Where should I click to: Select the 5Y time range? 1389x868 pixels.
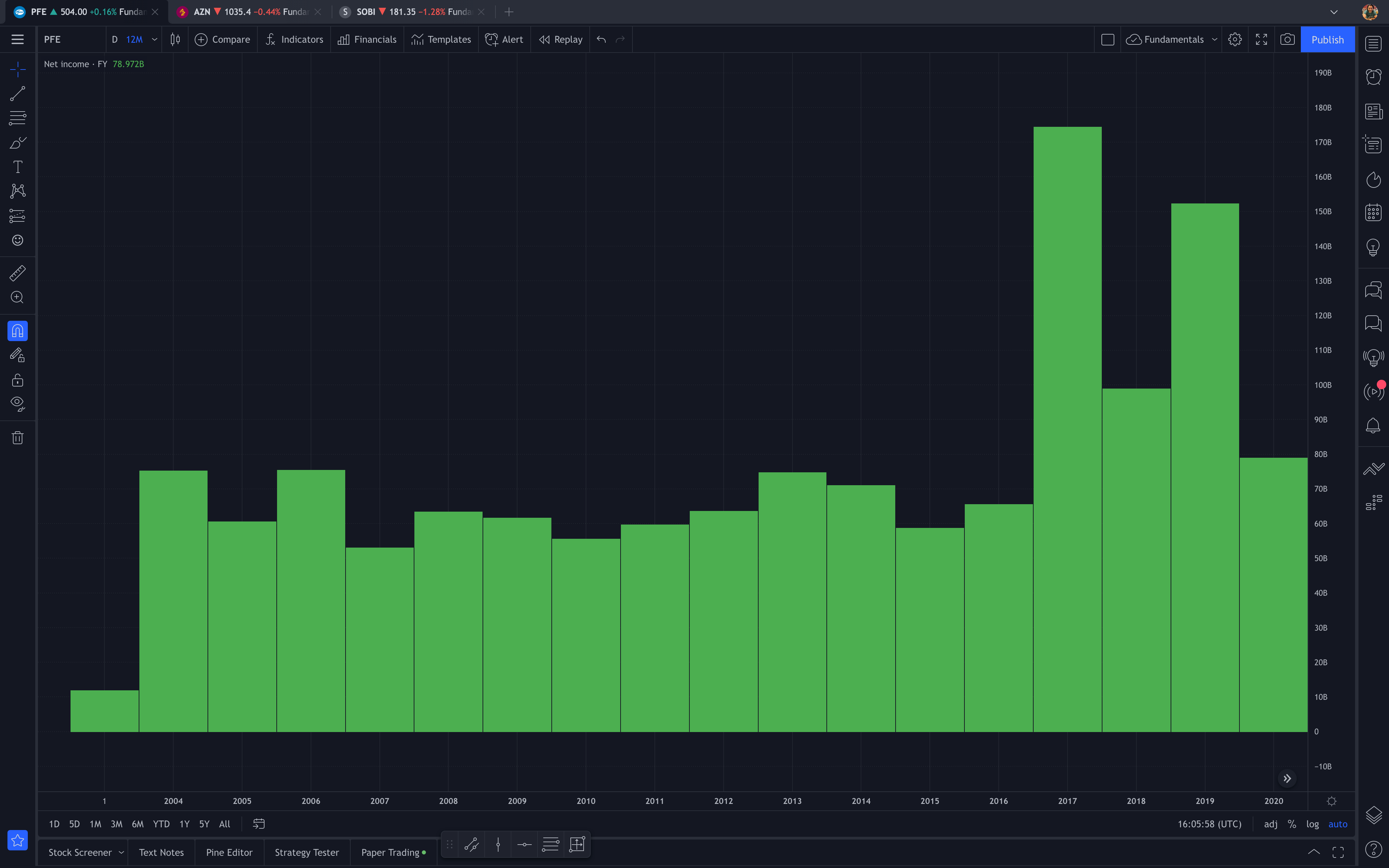tap(204, 824)
